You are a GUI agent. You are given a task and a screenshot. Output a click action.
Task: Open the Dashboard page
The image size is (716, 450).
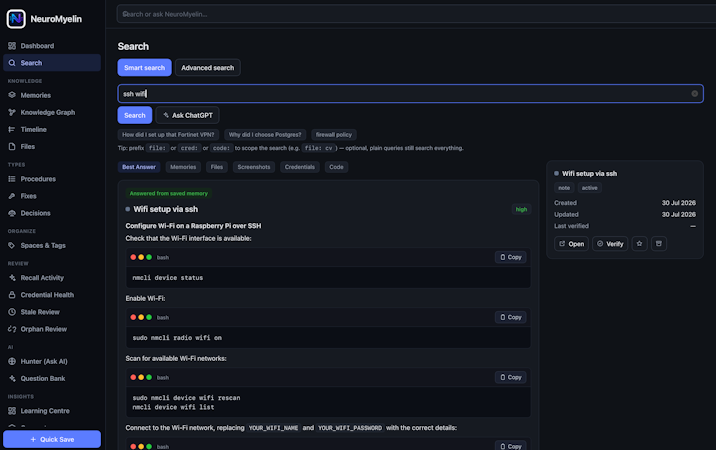click(x=52, y=46)
